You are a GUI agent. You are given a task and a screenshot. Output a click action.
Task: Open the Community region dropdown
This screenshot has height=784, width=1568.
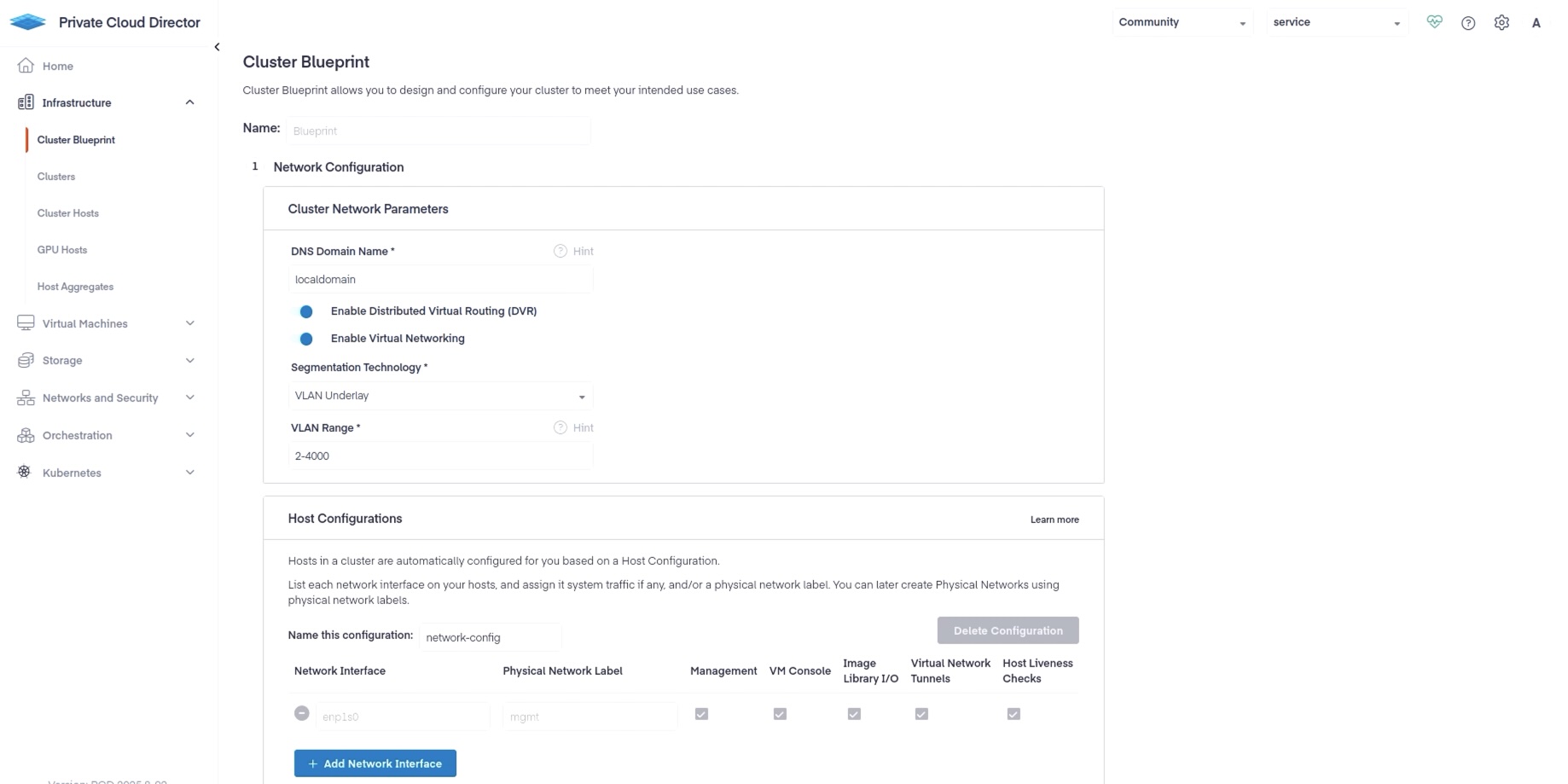pos(1182,23)
